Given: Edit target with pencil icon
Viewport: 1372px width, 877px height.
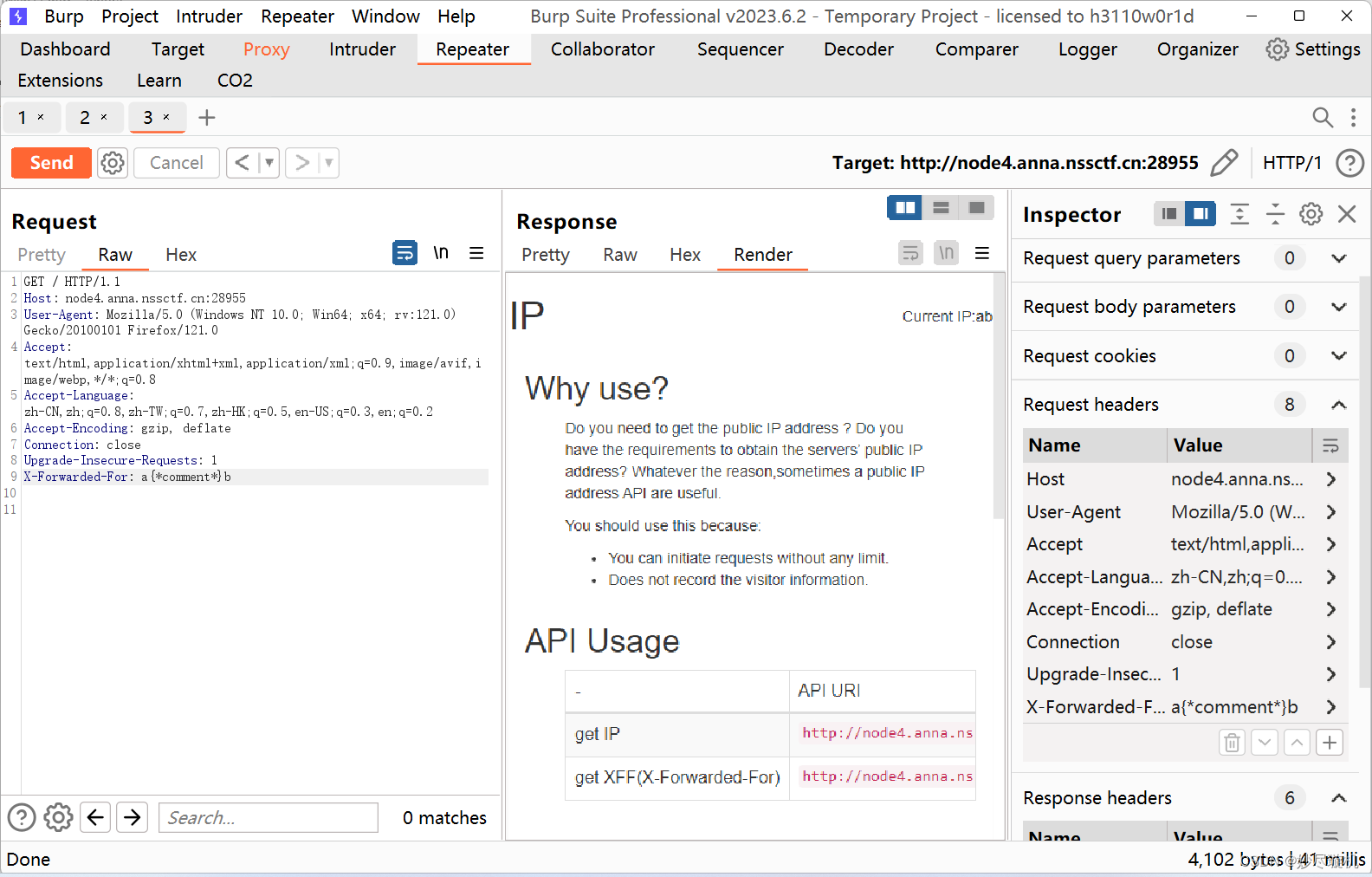Looking at the screenshot, I should pos(1224,163).
